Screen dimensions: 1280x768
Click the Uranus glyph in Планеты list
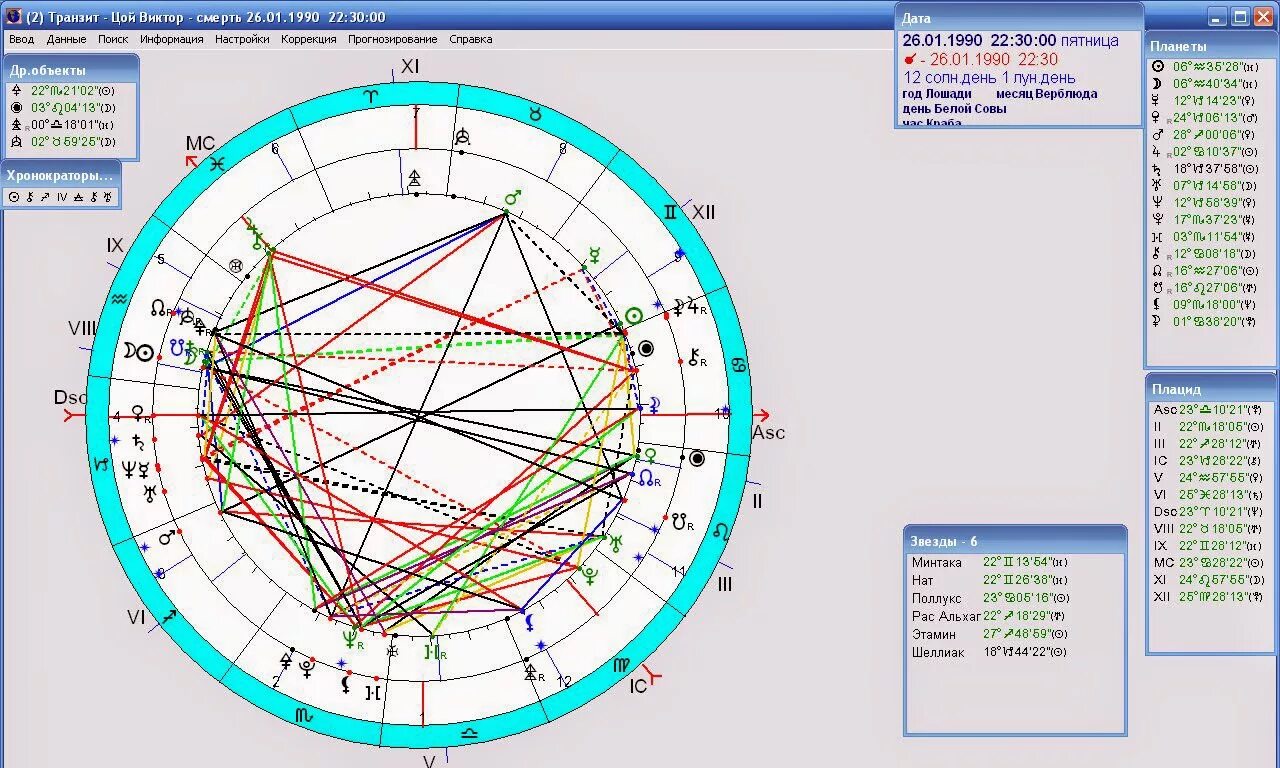(x=1158, y=185)
